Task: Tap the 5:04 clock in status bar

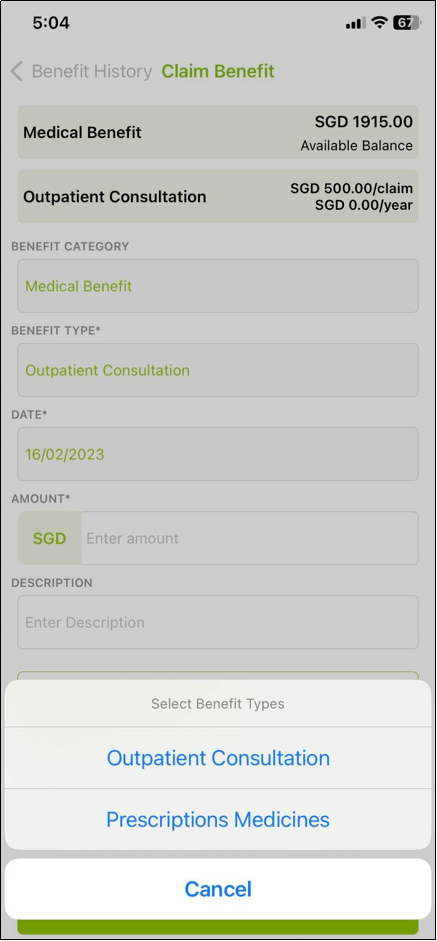Action: coord(51,23)
